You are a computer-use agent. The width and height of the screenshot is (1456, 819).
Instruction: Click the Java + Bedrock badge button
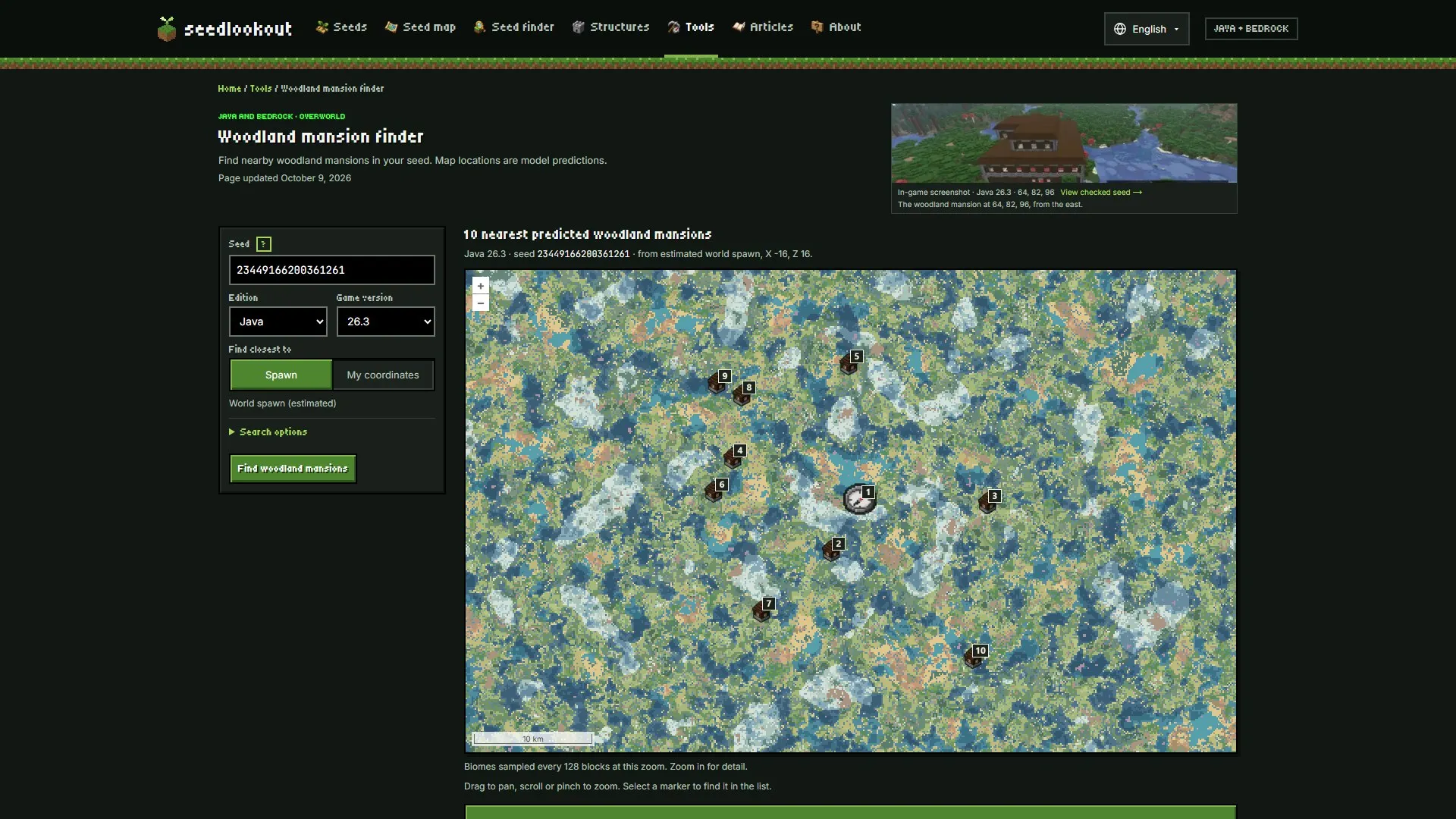(x=1251, y=29)
